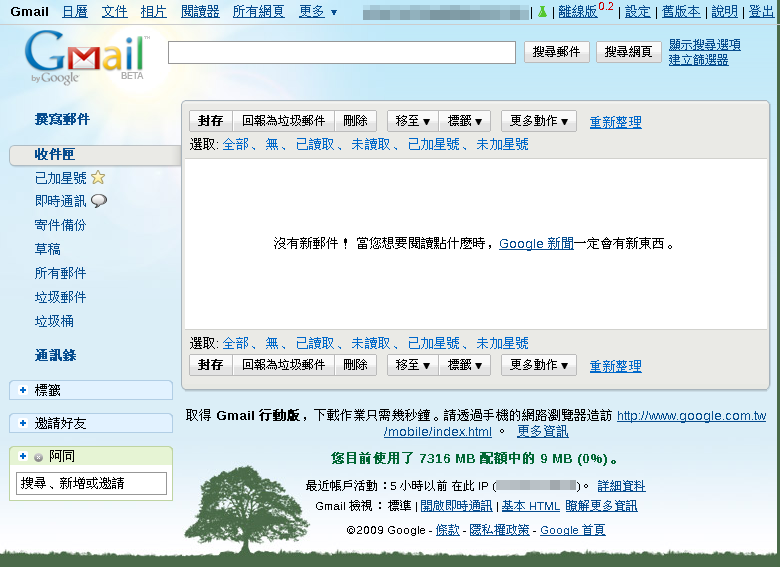Open 設定 link in header

[638, 12]
